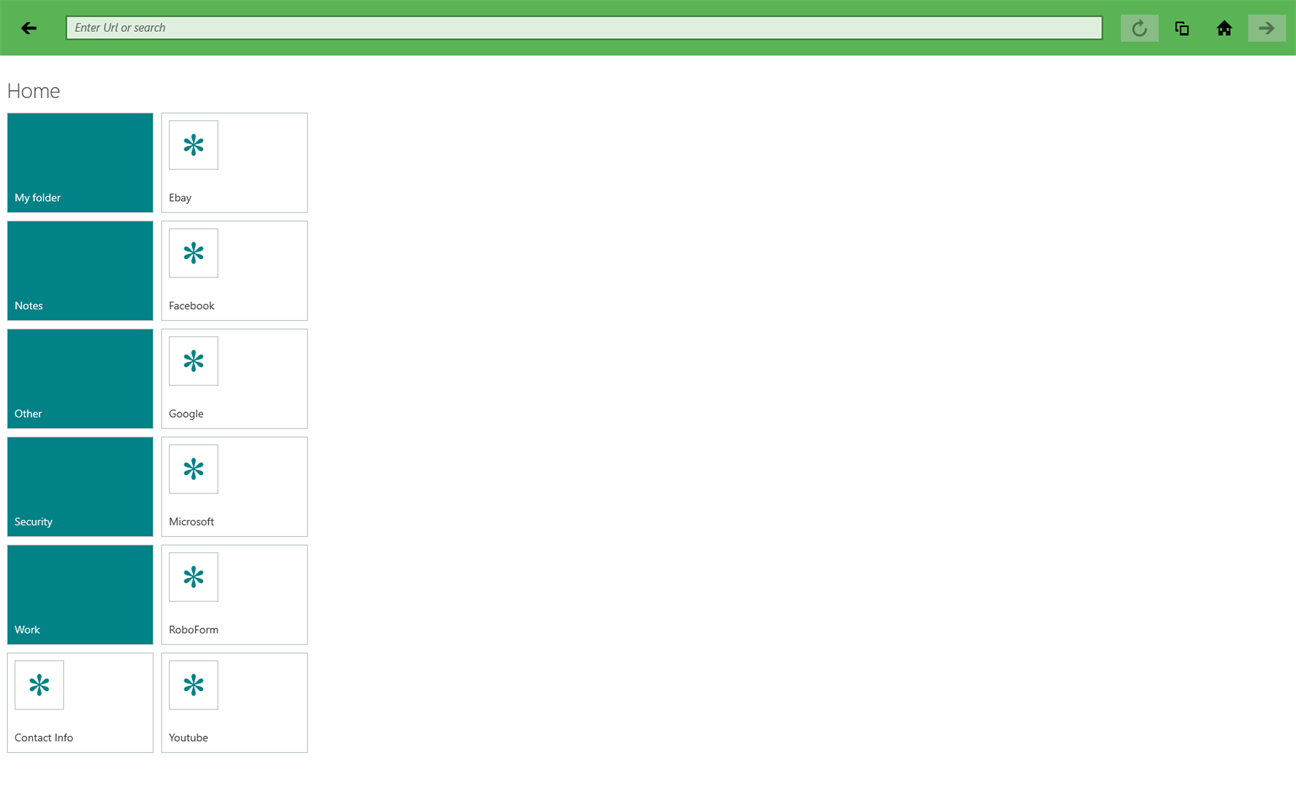1296x810 pixels.
Task: Click the forward arrow icon
Action: tap(1267, 28)
